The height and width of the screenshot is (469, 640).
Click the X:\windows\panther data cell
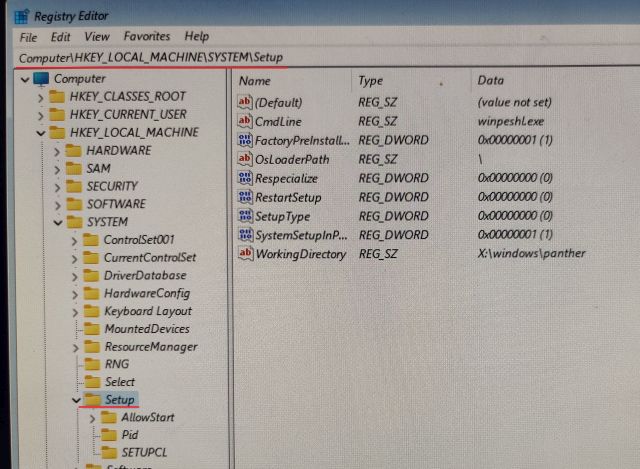(531, 253)
